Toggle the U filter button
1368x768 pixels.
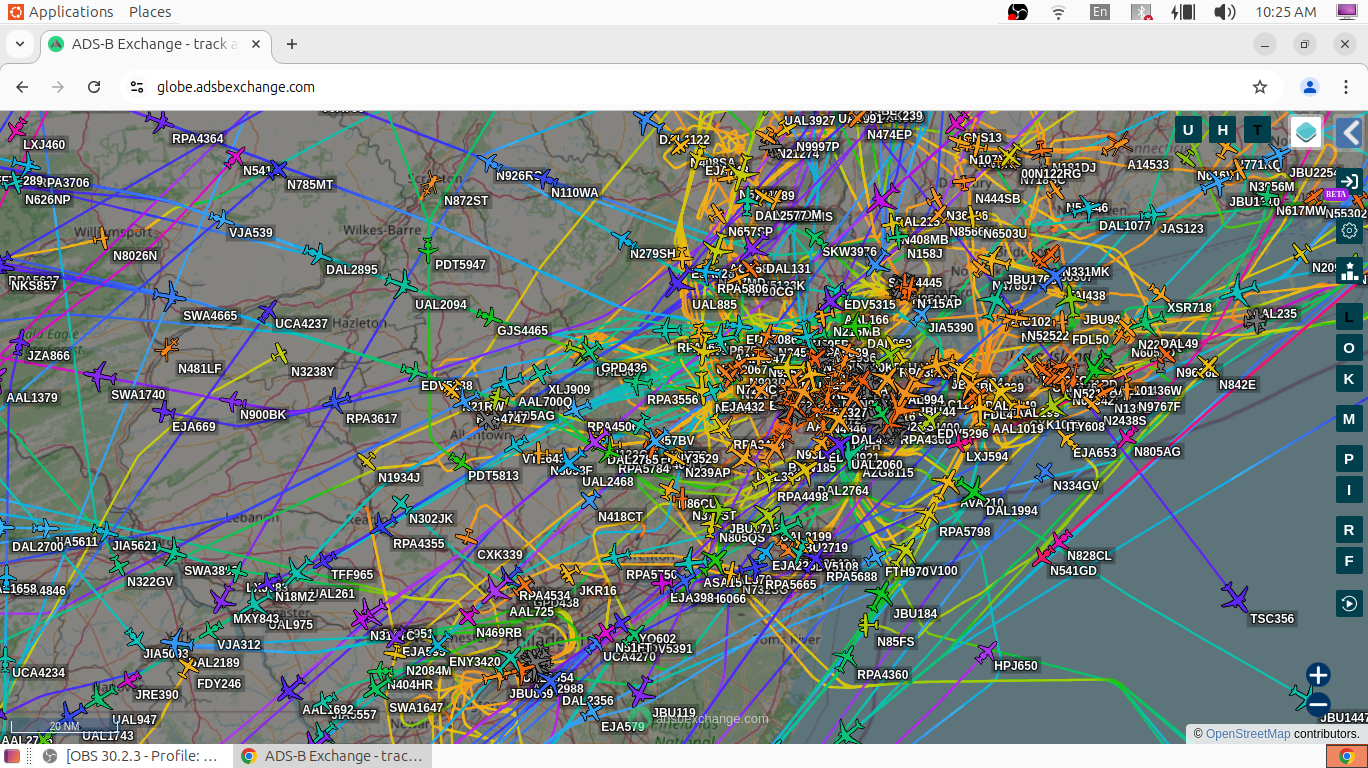[1188, 129]
